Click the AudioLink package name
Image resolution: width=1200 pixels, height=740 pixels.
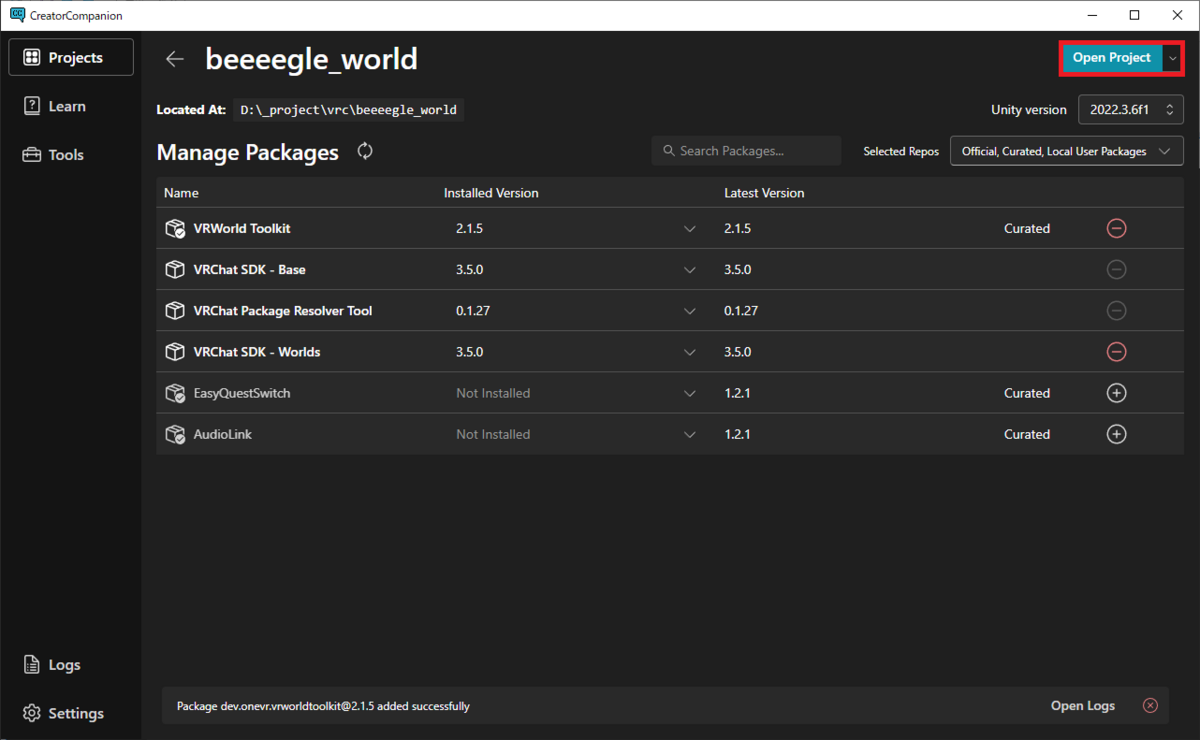222,434
